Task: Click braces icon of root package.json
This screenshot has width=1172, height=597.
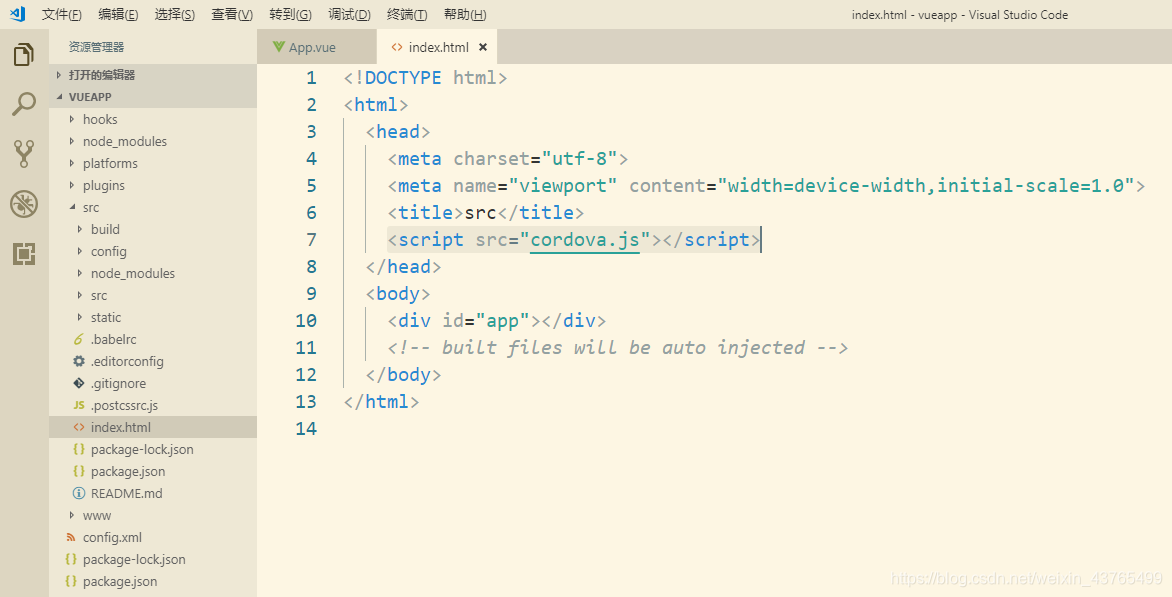Action: [71, 581]
